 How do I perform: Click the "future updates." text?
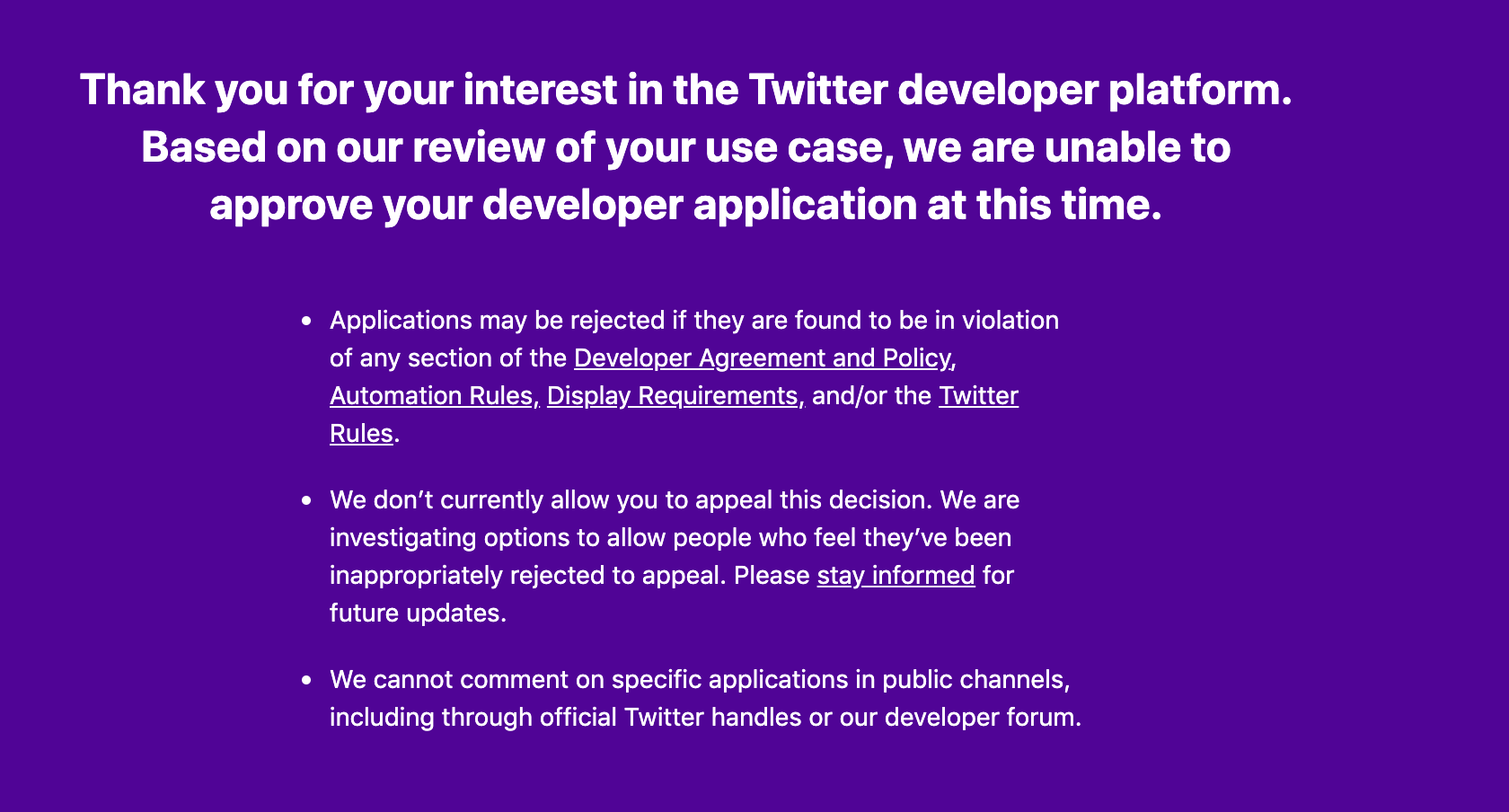419,613
